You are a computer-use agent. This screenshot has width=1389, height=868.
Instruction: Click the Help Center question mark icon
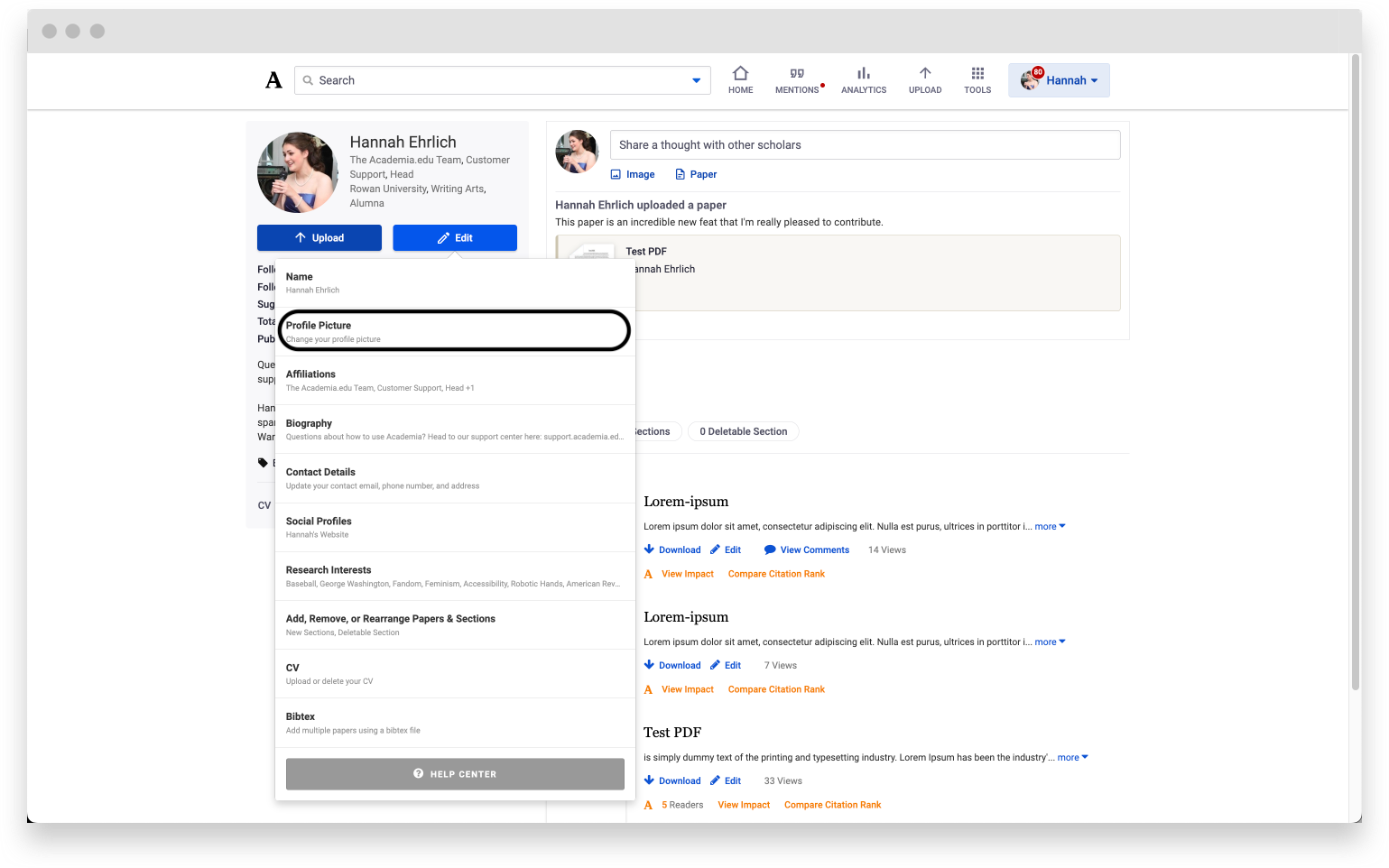click(418, 773)
